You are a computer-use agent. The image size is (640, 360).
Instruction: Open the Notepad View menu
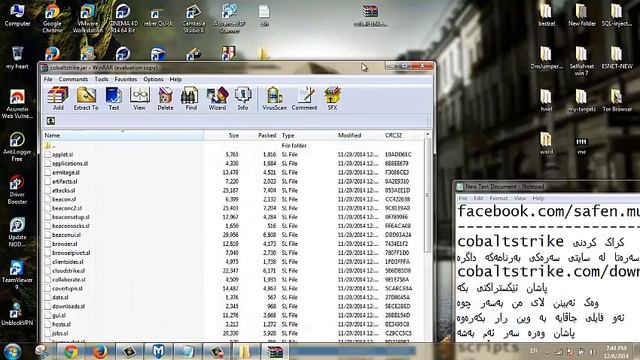(520, 198)
